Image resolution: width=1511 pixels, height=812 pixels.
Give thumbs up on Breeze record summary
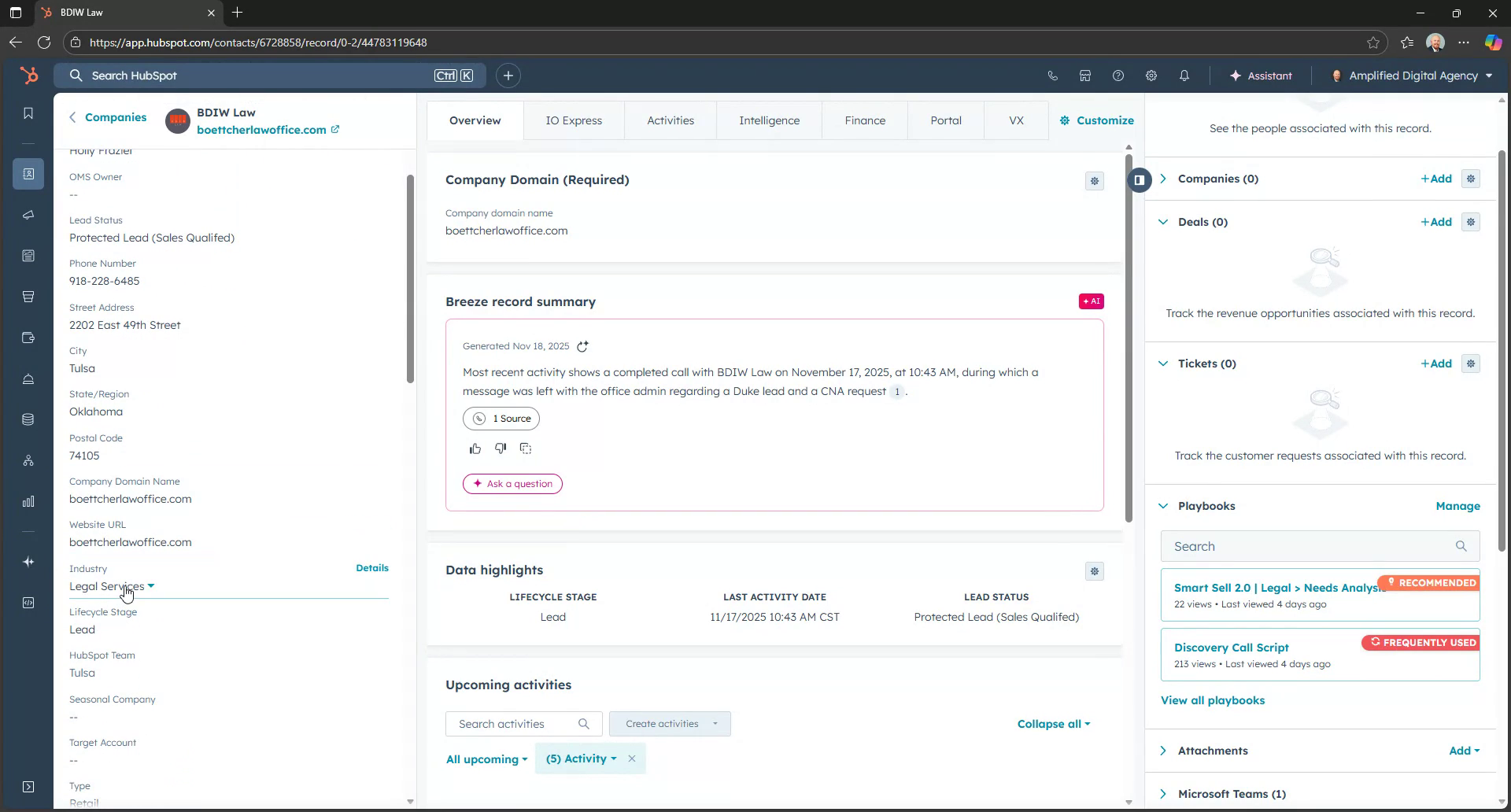point(475,448)
